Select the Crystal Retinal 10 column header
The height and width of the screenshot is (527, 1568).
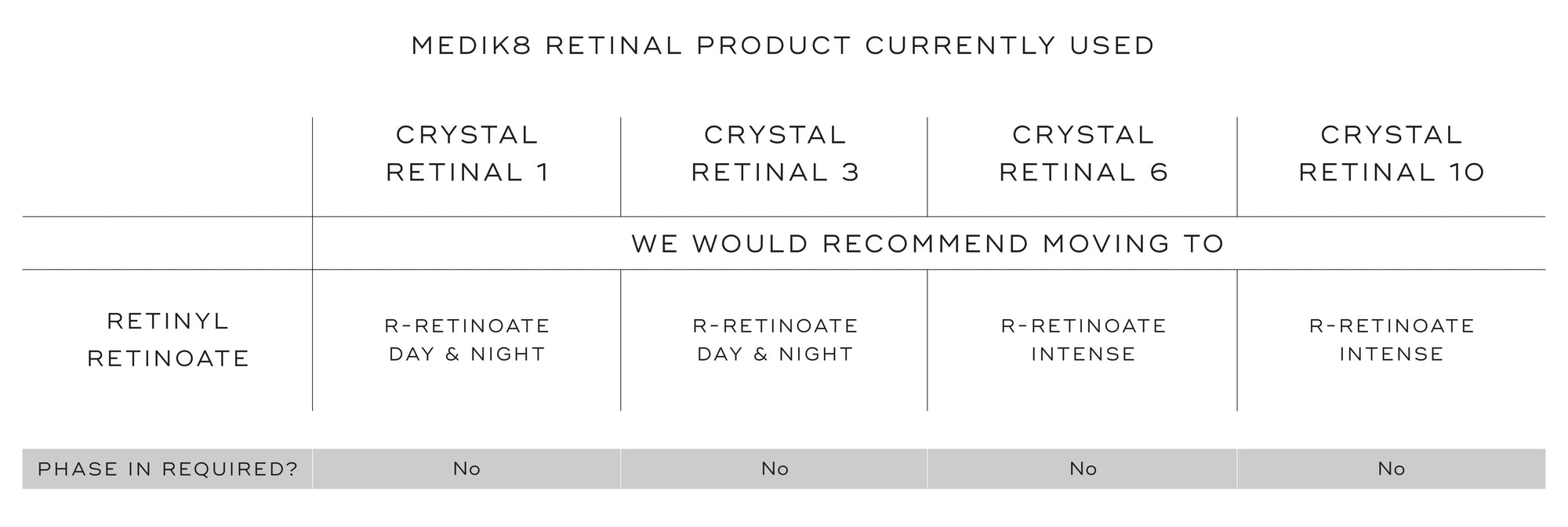1391,154
